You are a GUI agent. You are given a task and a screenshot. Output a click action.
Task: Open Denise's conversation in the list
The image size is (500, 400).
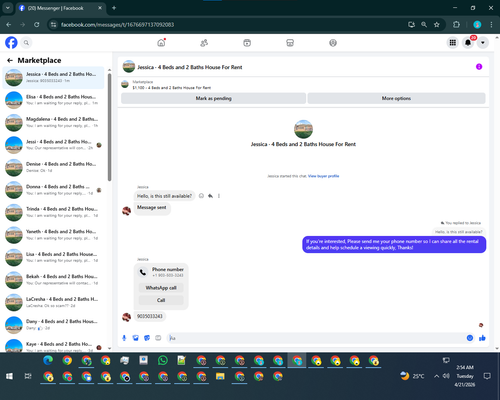[x=53, y=167]
